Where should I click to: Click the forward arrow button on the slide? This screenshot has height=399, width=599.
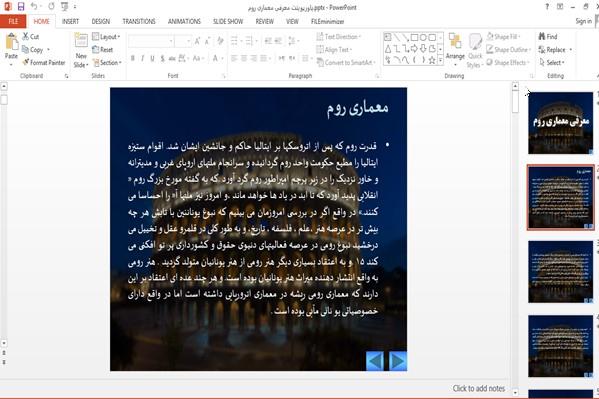[x=397, y=361]
